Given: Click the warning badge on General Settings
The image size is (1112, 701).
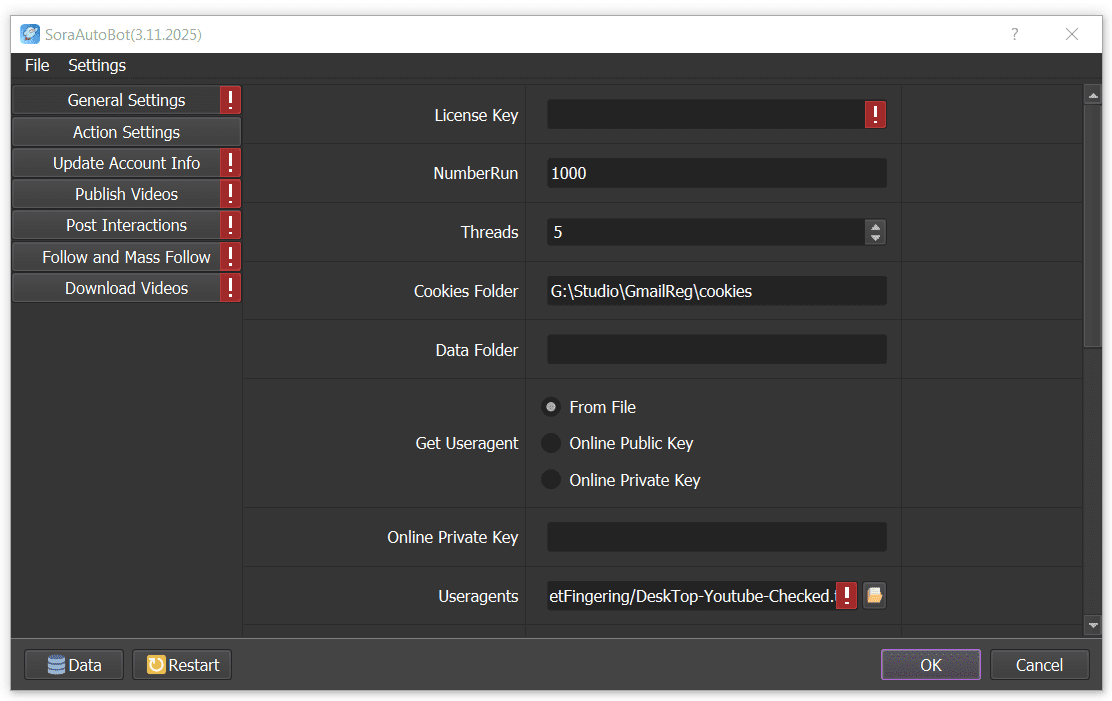Looking at the screenshot, I should click(231, 100).
